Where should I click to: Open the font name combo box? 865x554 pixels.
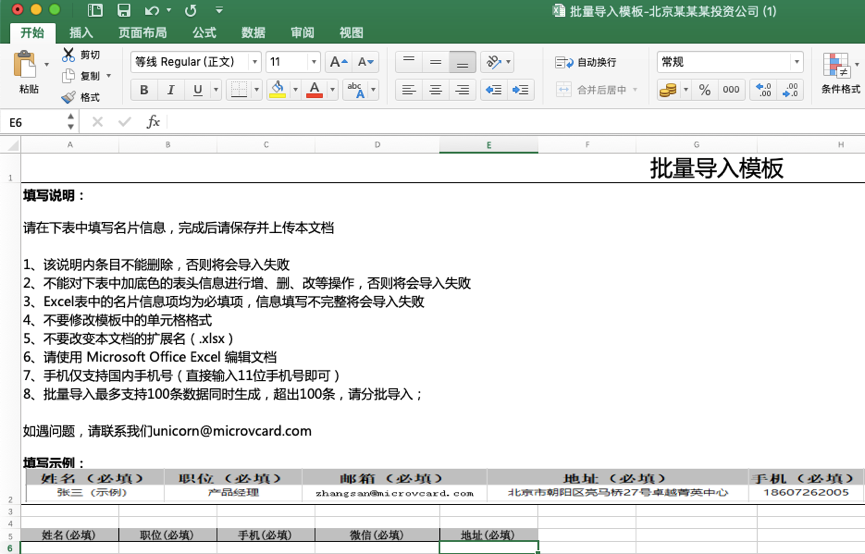[x=196, y=62]
